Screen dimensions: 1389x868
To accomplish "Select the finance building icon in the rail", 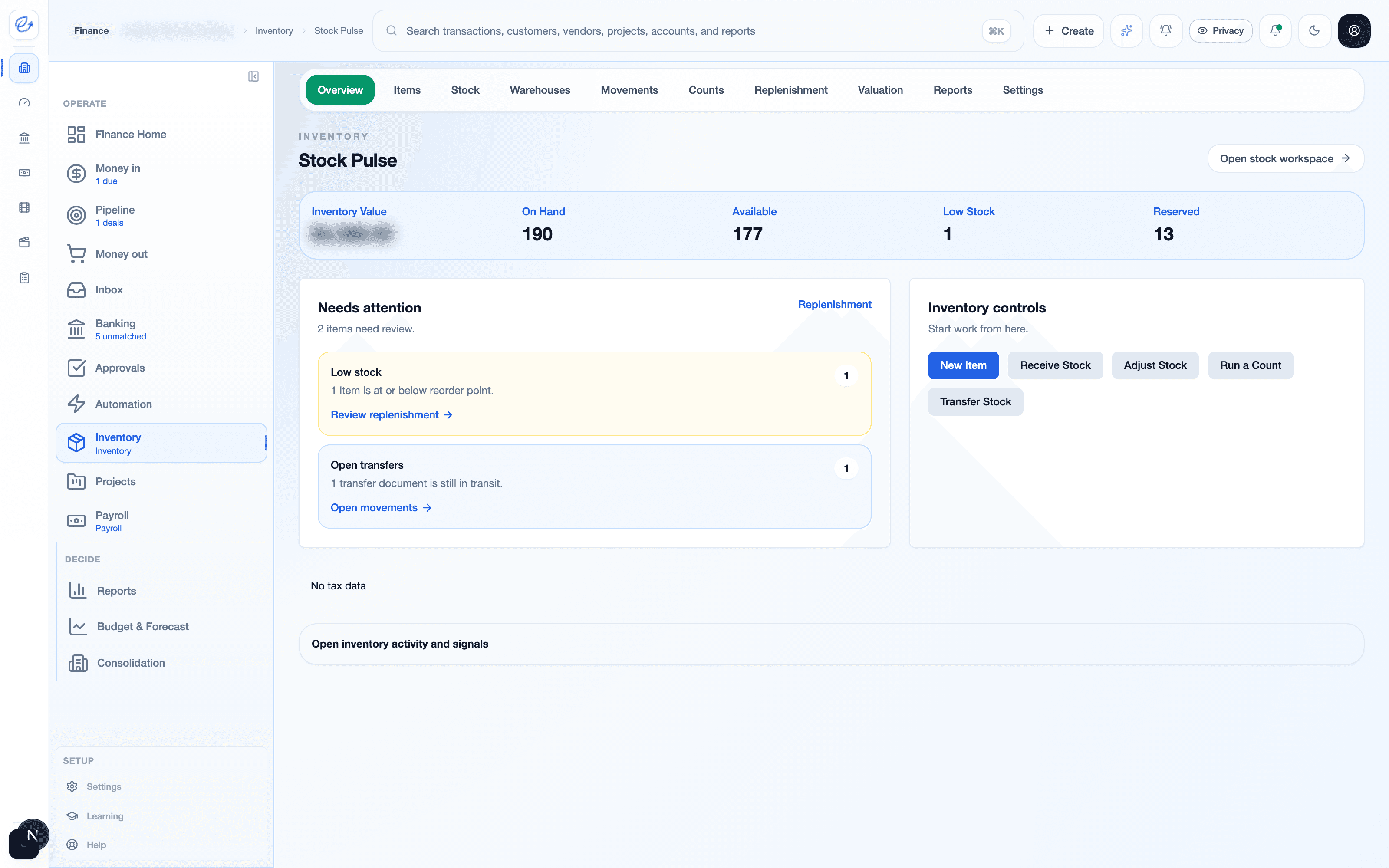I will [24, 68].
